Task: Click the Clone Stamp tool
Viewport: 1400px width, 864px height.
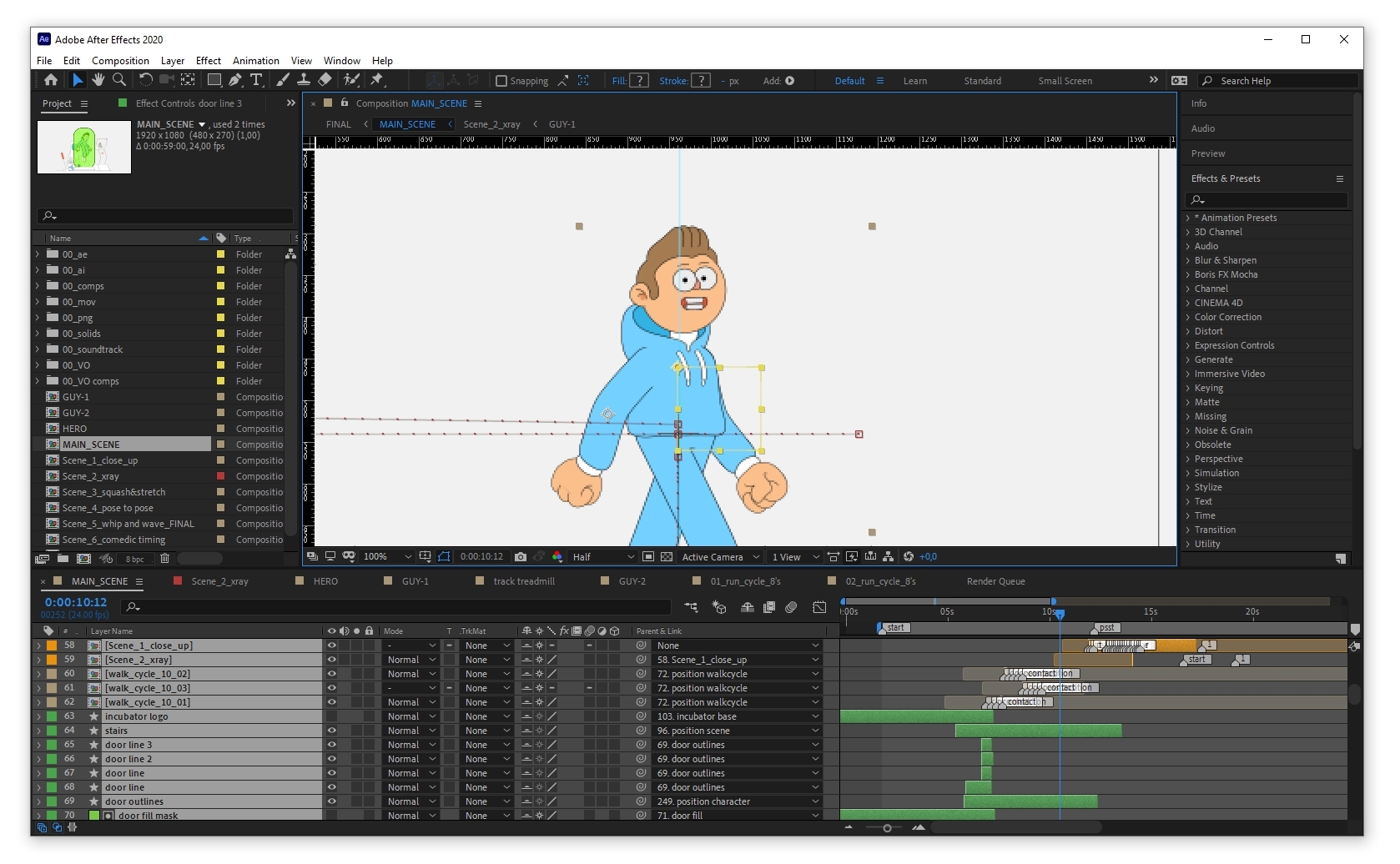Action: 303,80
